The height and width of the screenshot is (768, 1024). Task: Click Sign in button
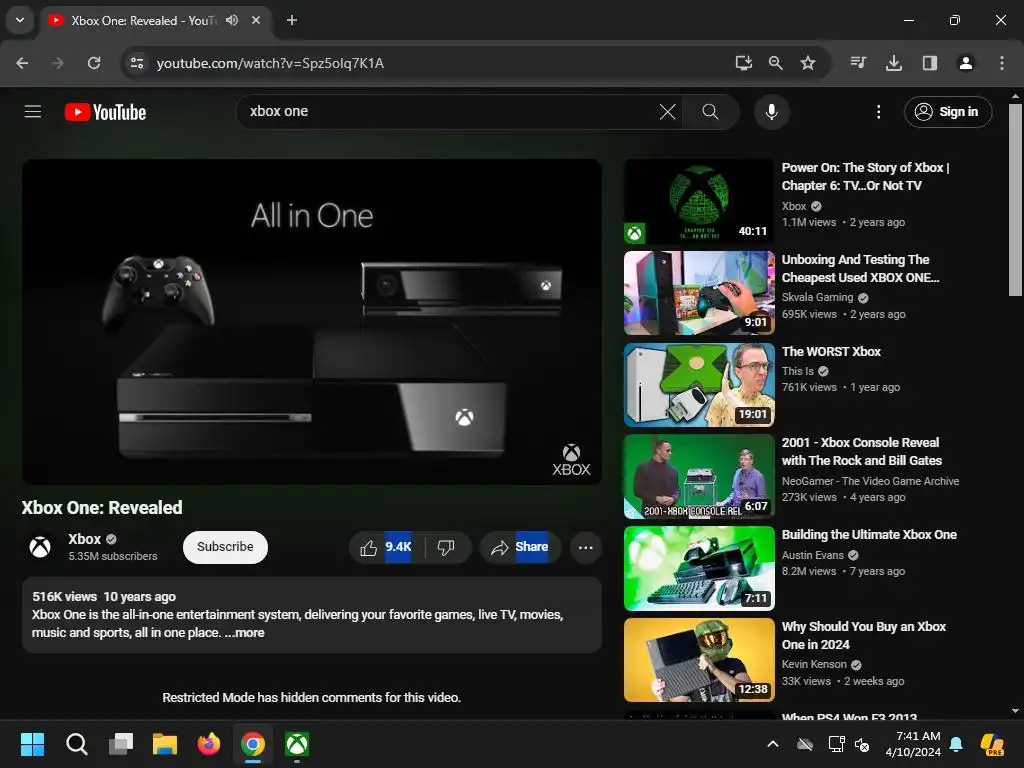click(948, 112)
